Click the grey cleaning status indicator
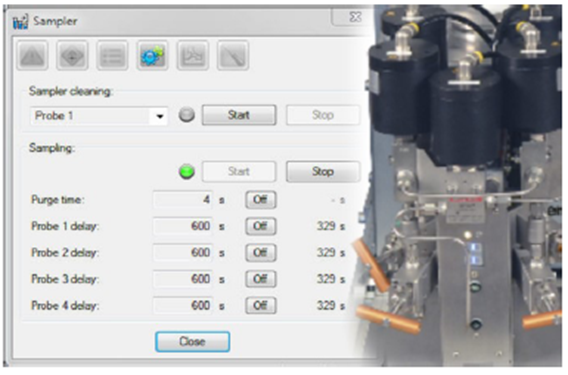The height and width of the screenshot is (375, 568). click(187, 115)
